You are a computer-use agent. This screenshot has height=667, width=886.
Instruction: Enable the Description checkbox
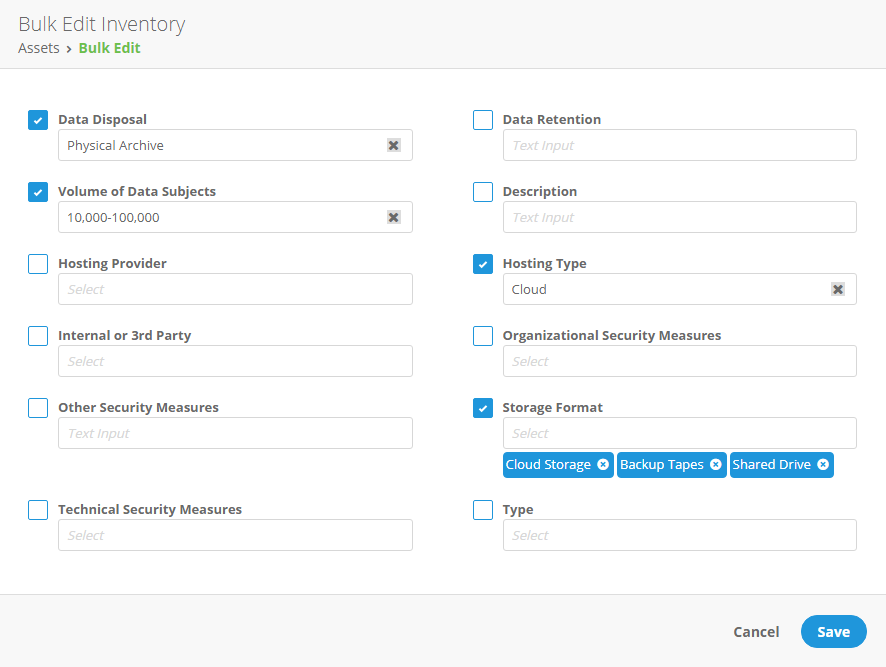click(482, 191)
